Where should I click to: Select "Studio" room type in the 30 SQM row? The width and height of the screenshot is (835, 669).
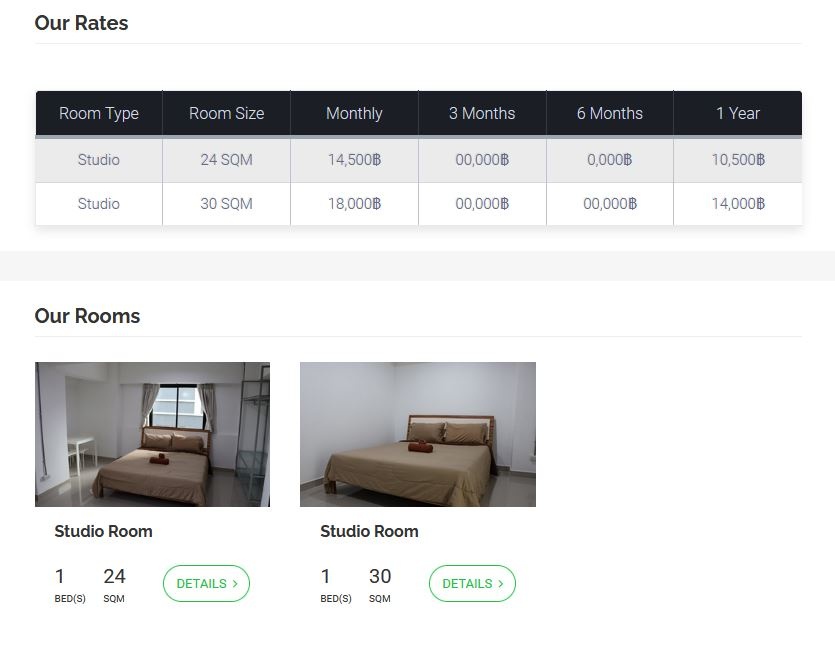(99, 204)
